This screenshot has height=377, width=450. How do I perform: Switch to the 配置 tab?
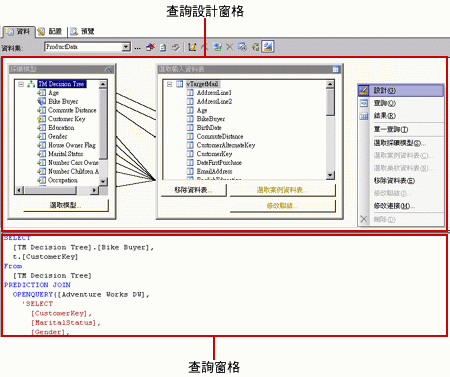(51, 32)
